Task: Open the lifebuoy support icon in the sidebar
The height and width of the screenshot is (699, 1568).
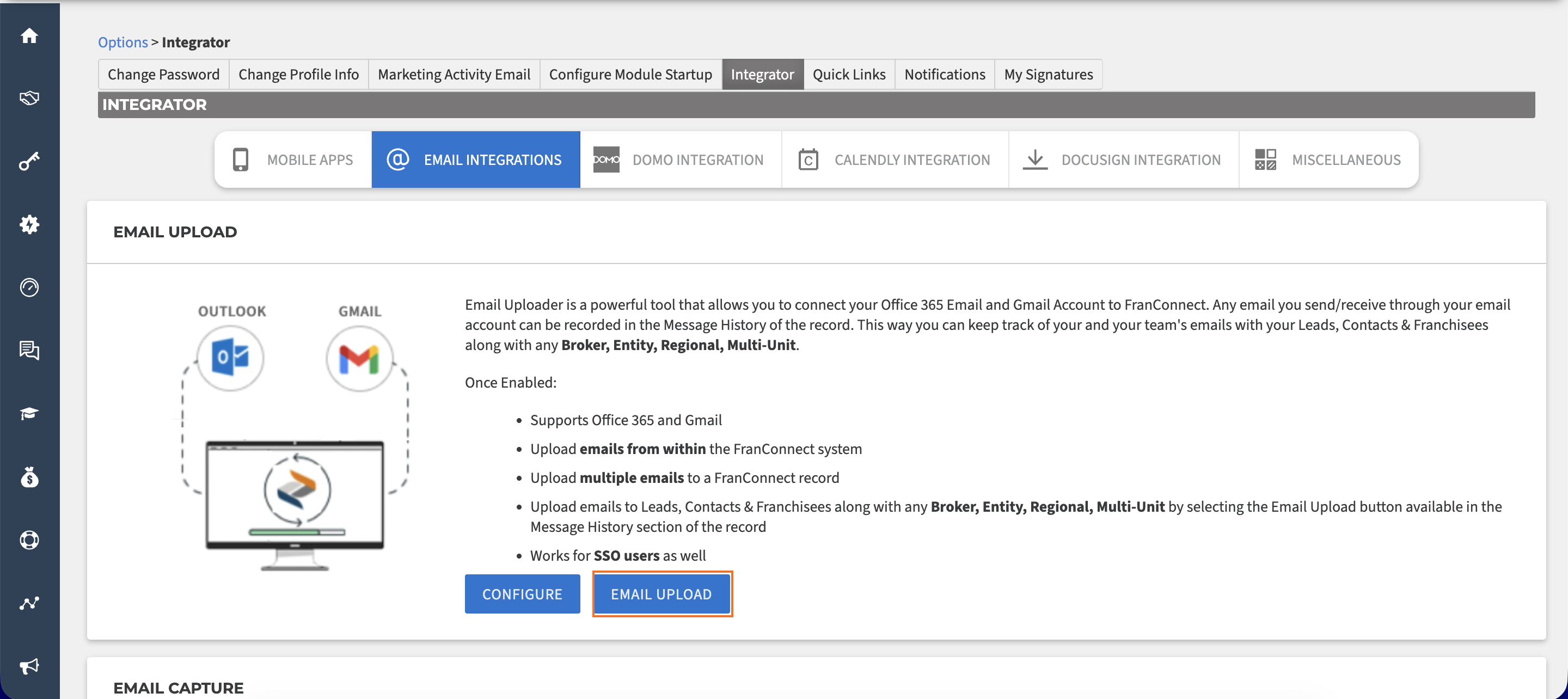Action: click(x=29, y=540)
